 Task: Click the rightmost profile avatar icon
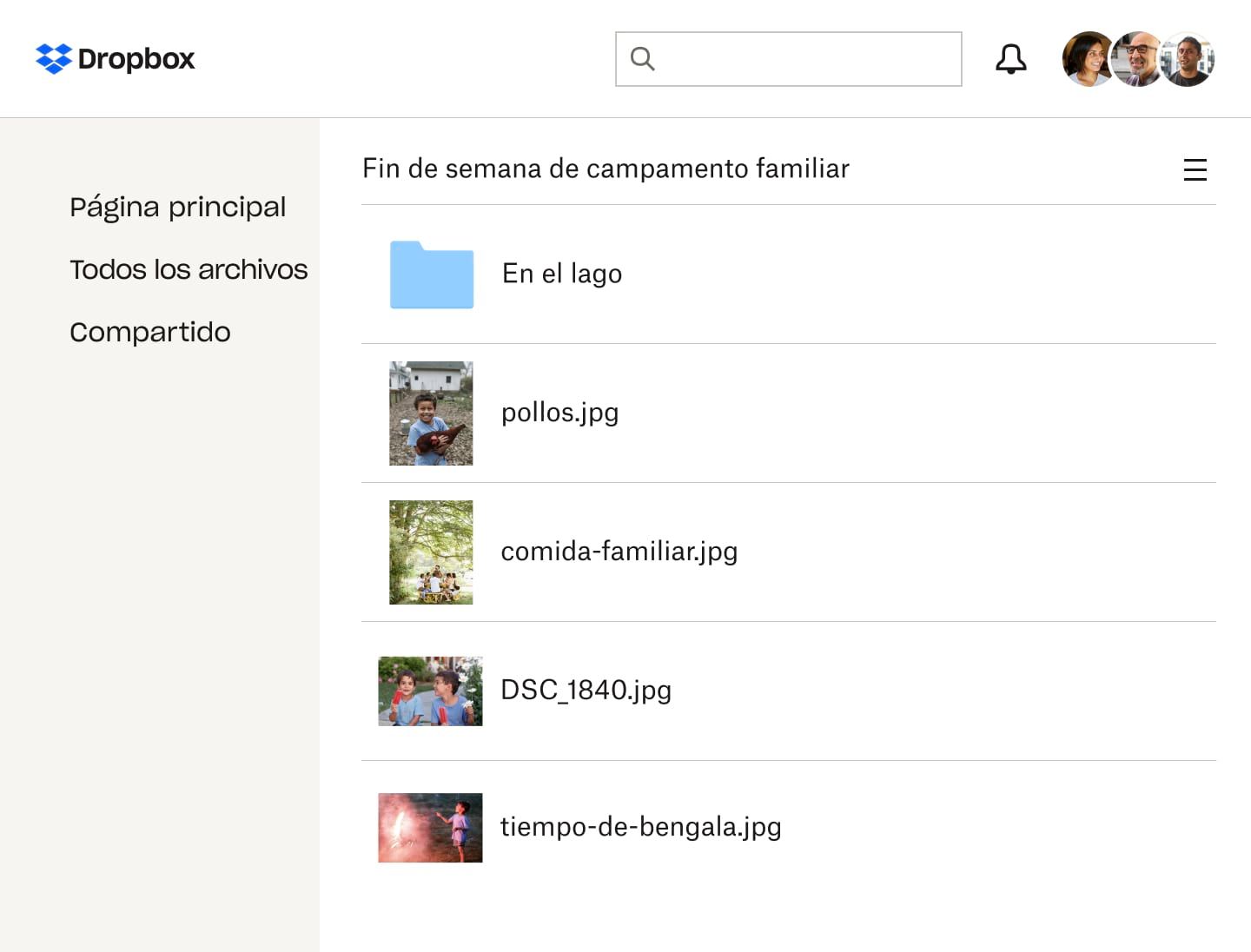point(1188,58)
